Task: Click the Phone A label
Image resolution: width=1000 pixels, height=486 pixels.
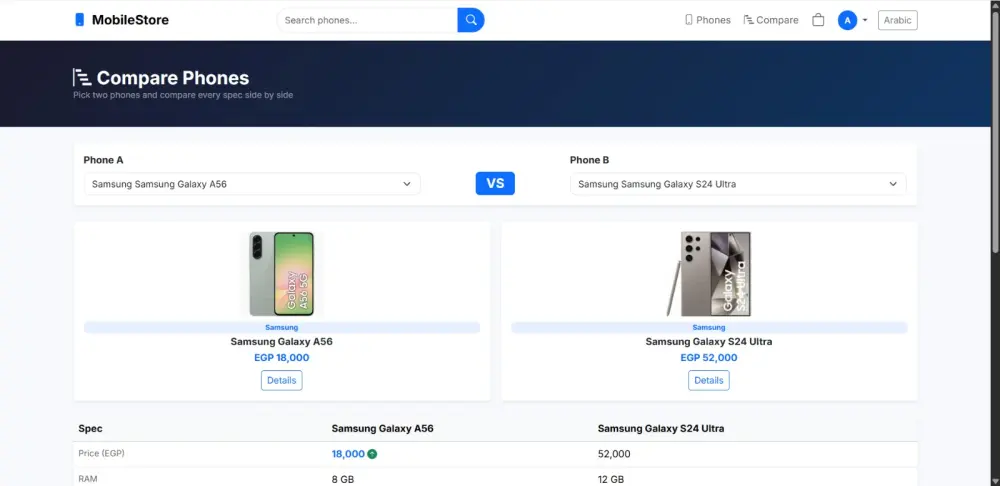Action: click(103, 160)
